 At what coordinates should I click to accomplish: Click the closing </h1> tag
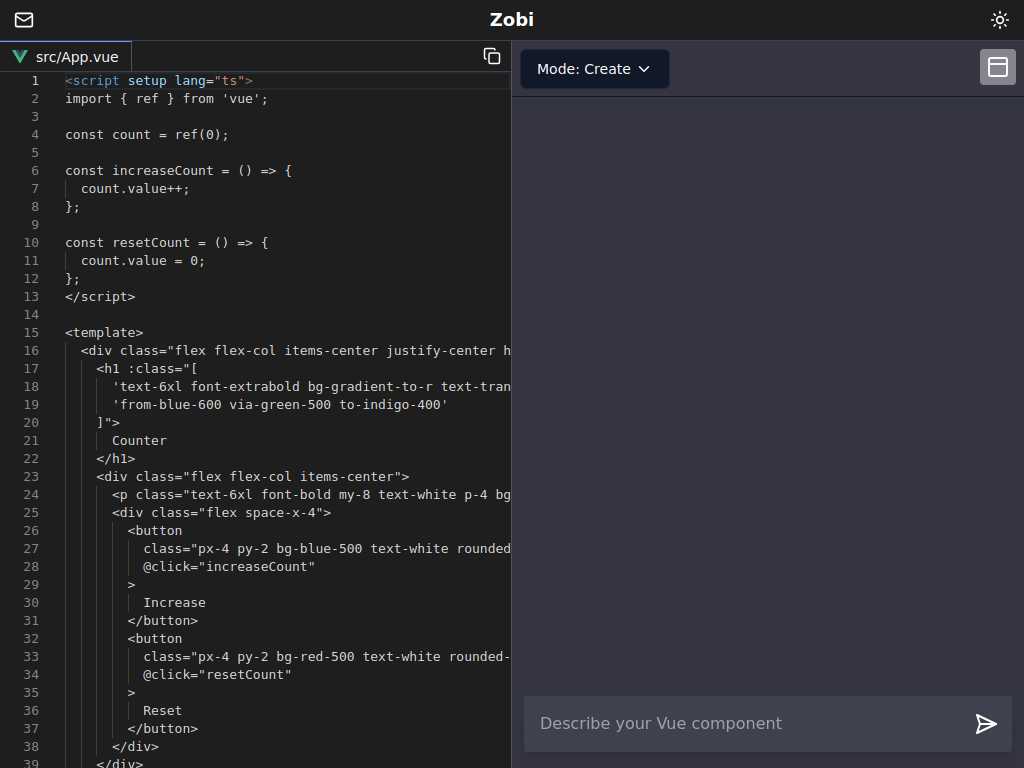coord(116,458)
